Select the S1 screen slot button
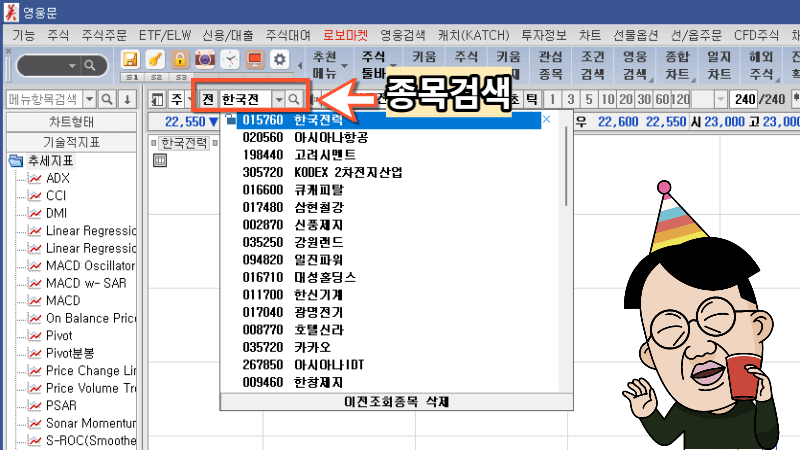Viewport: 800px width, 450px height. click(x=132, y=78)
